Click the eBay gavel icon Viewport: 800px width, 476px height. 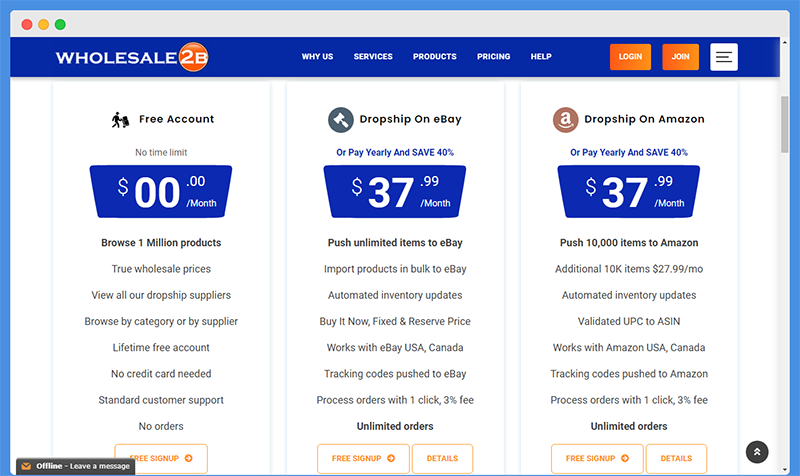[x=341, y=120]
